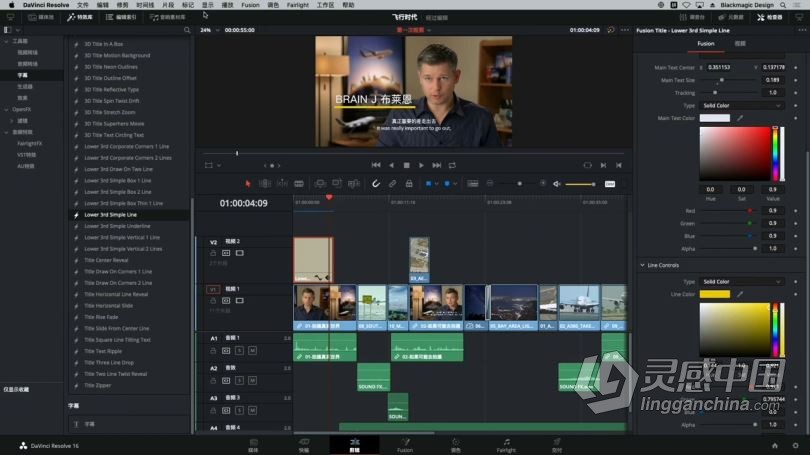Lock video track V2 padlock
The image size is (810, 455).
[x=213, y=253]
